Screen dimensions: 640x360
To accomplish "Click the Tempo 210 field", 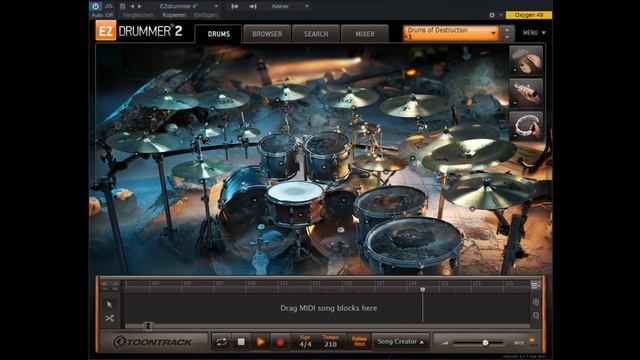I will click(330, 342).
